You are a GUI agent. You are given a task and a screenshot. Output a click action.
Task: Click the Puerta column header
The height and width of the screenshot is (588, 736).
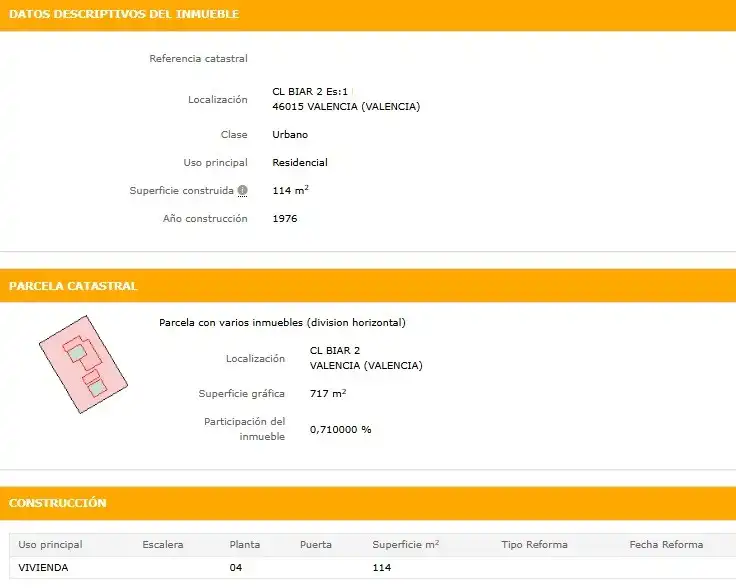click(316, 545)
